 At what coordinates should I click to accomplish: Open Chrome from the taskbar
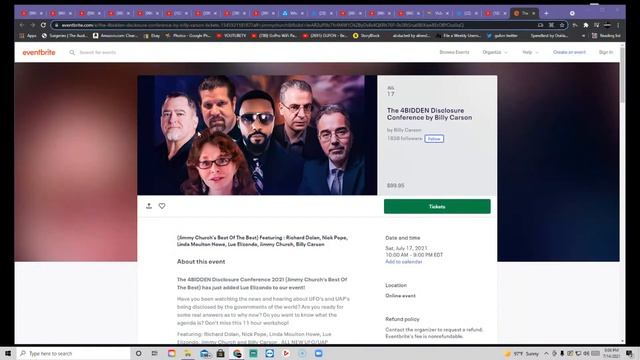click(x=237, y=353)
